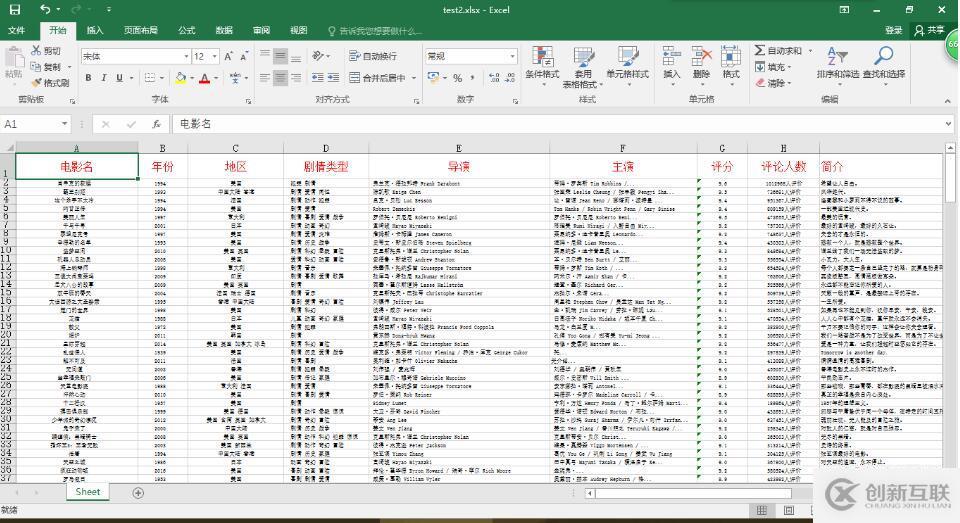Screen dimensions: 960x523
Task: Expand the font size dropdown
Action: [214, 57]
